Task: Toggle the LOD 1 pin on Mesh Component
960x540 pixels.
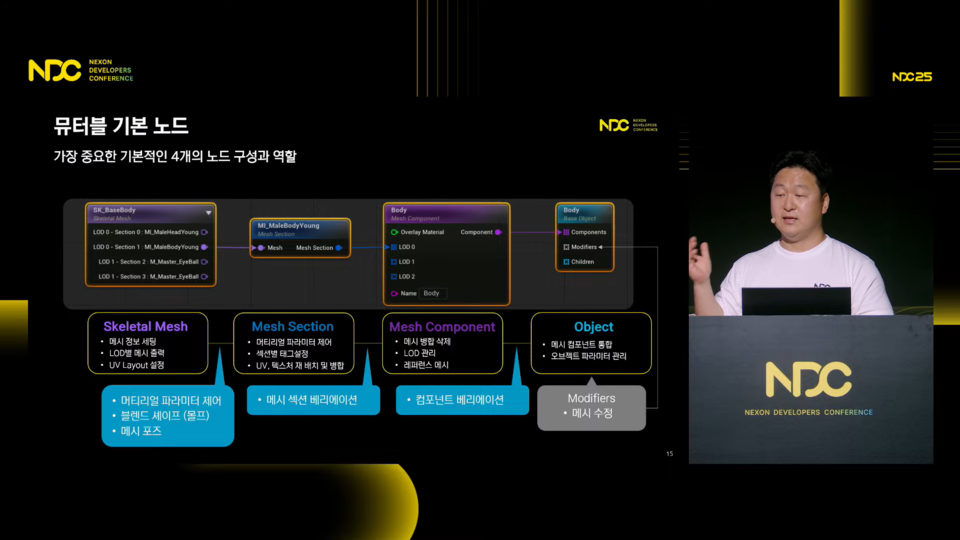Action: click(x=394, y=262)
